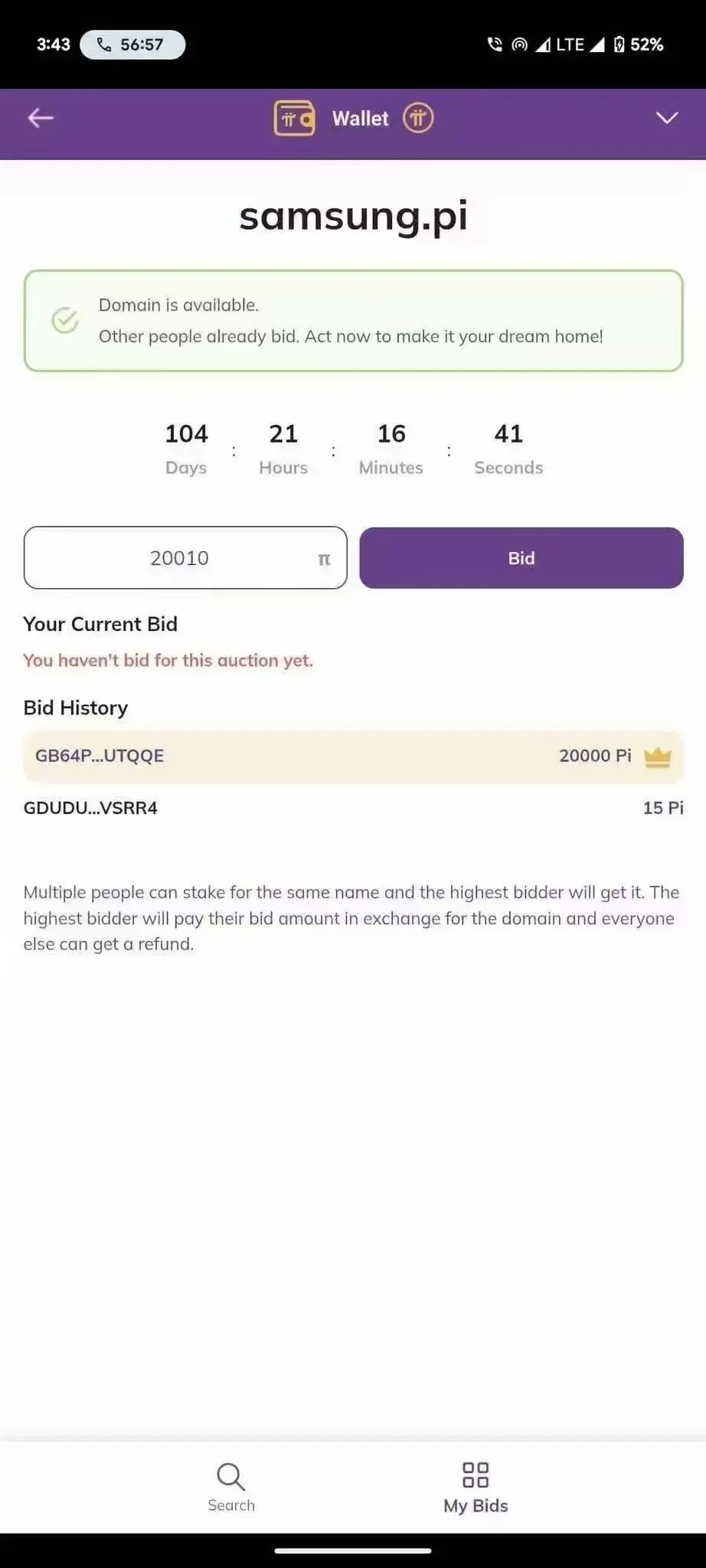Tap the 20000 Pi bid amount
Image resolution: width=706 pixels, height=1568 pixels.
pos(595,756)
